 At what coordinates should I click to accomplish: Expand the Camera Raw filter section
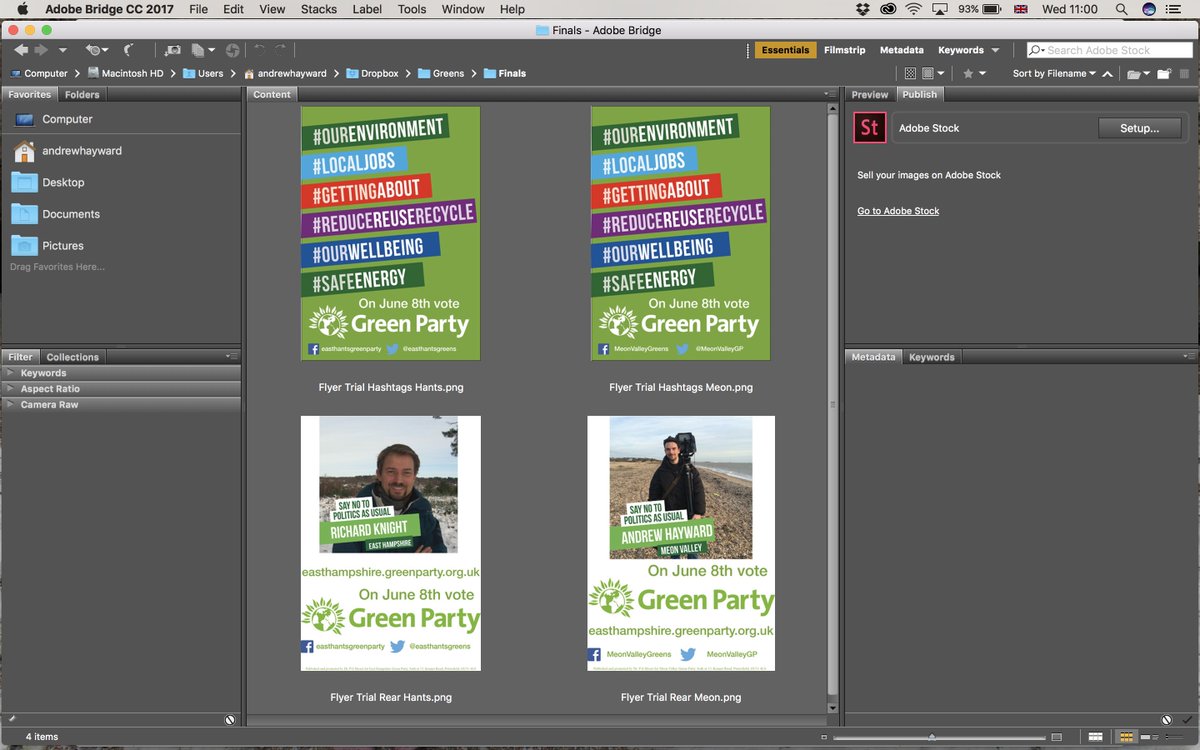click(x=120, y=405)
